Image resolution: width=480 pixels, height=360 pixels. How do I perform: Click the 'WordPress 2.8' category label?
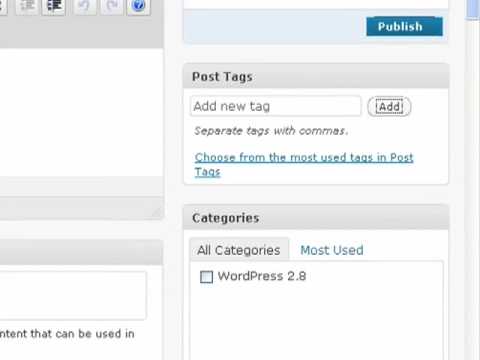pyautogui.click(x=262, y=276)
